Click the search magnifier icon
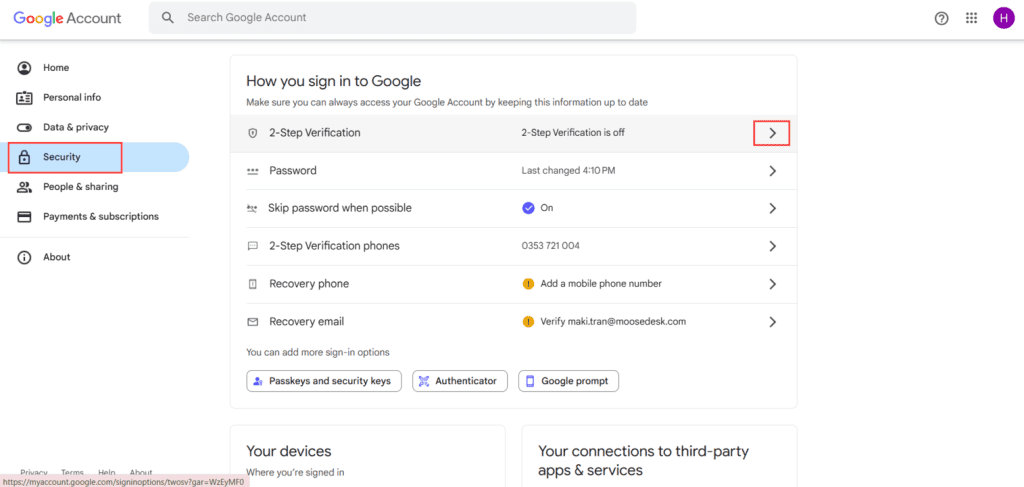The width and height of the screenshot is (1024, 487). tap(168, 18)
